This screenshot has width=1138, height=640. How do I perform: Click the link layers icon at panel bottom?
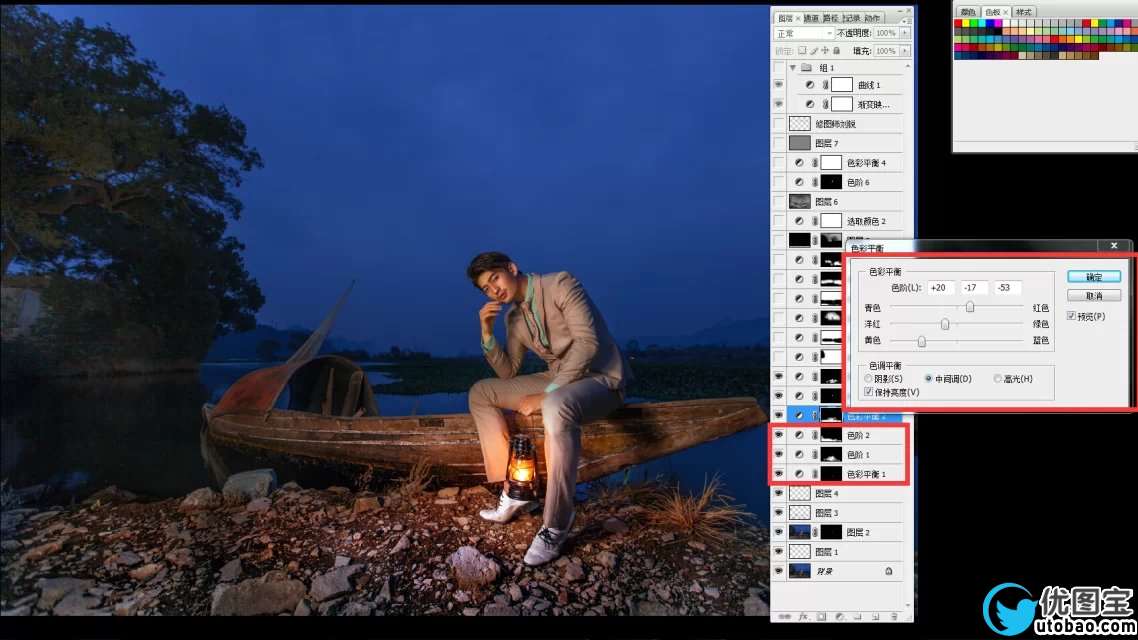pyautogui.click(x=785, y=617)
